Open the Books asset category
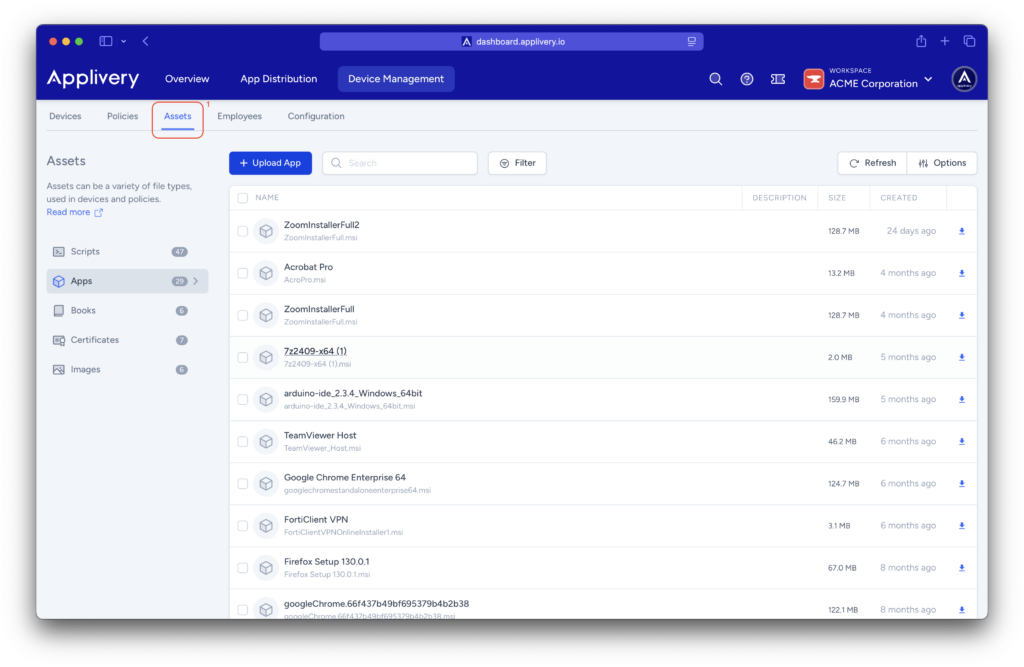1024x667 pixels. (x=127, y=310)
